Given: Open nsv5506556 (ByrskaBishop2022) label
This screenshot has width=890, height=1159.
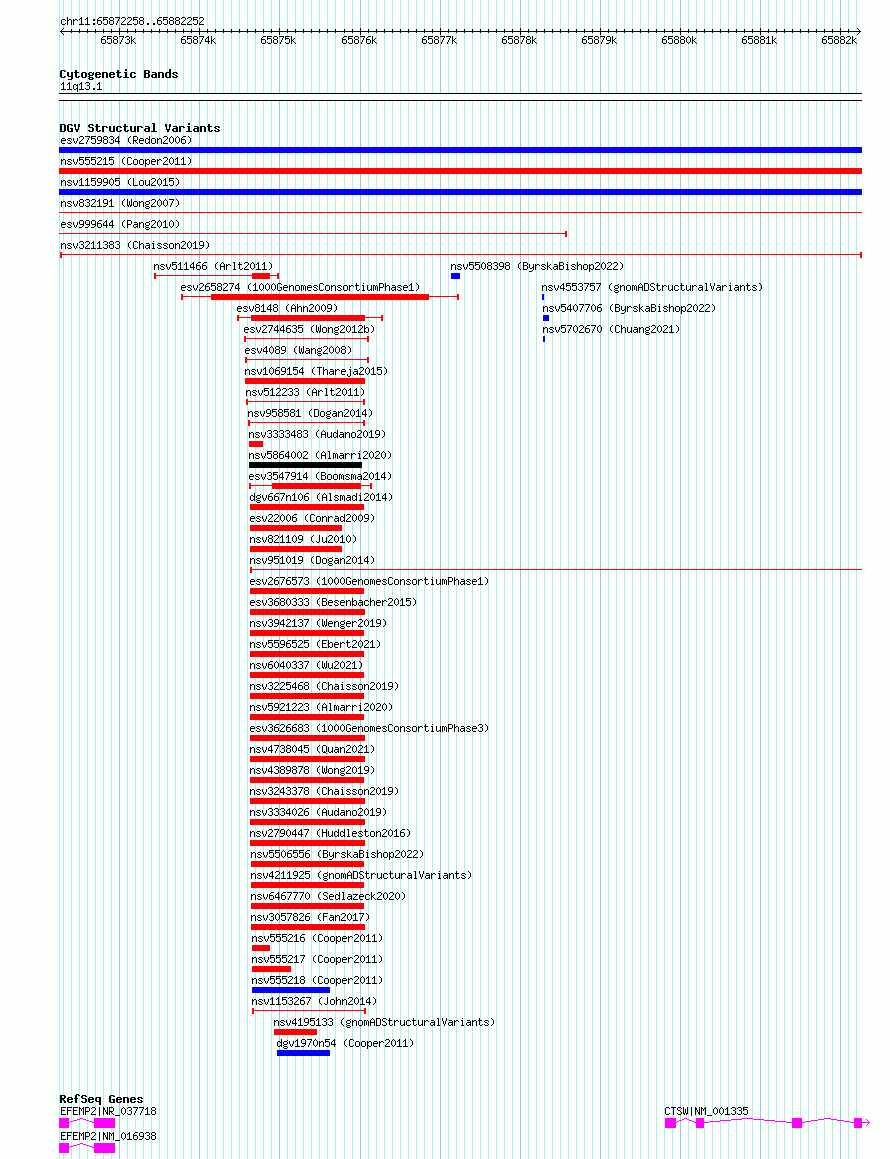Looking at the screenshot, I should click(337, 854).
